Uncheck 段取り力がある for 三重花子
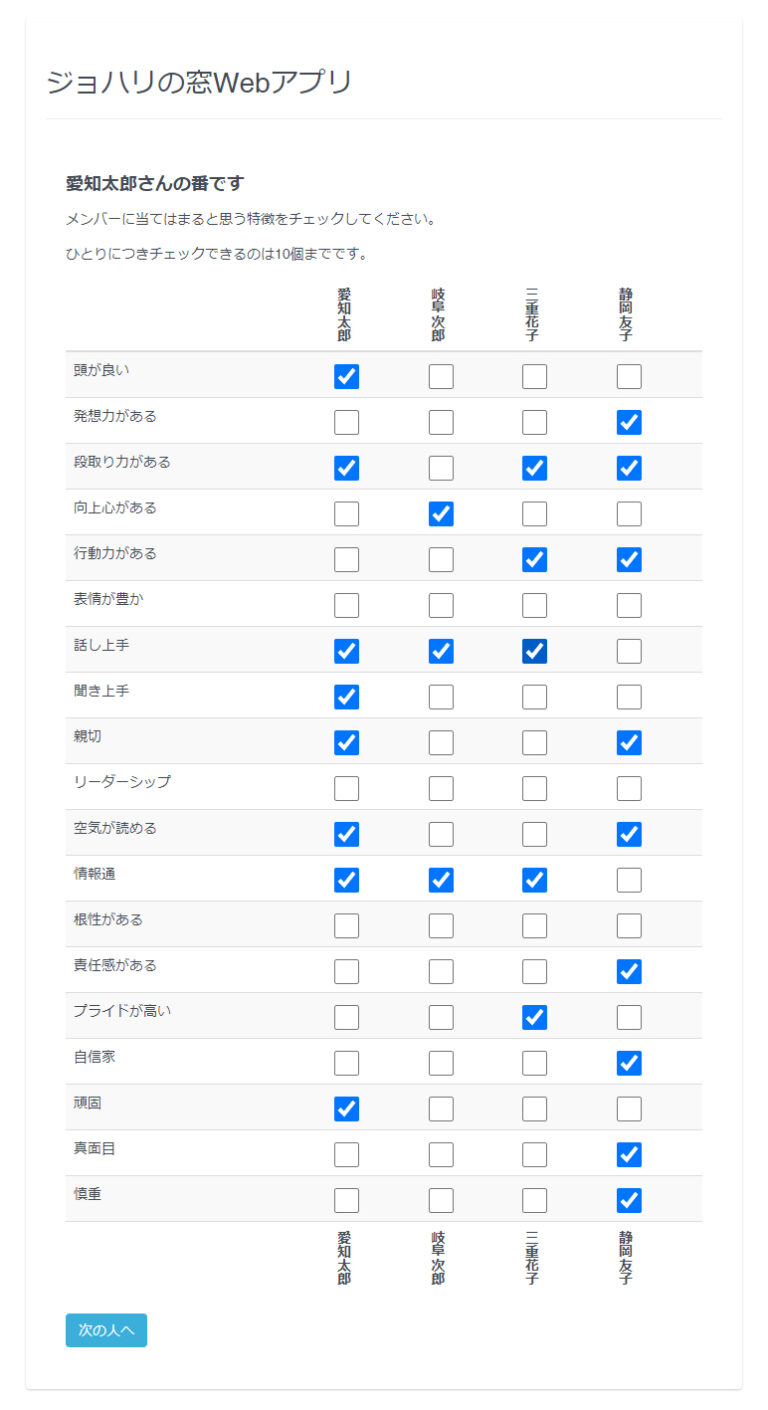 [x=535, y=468]
